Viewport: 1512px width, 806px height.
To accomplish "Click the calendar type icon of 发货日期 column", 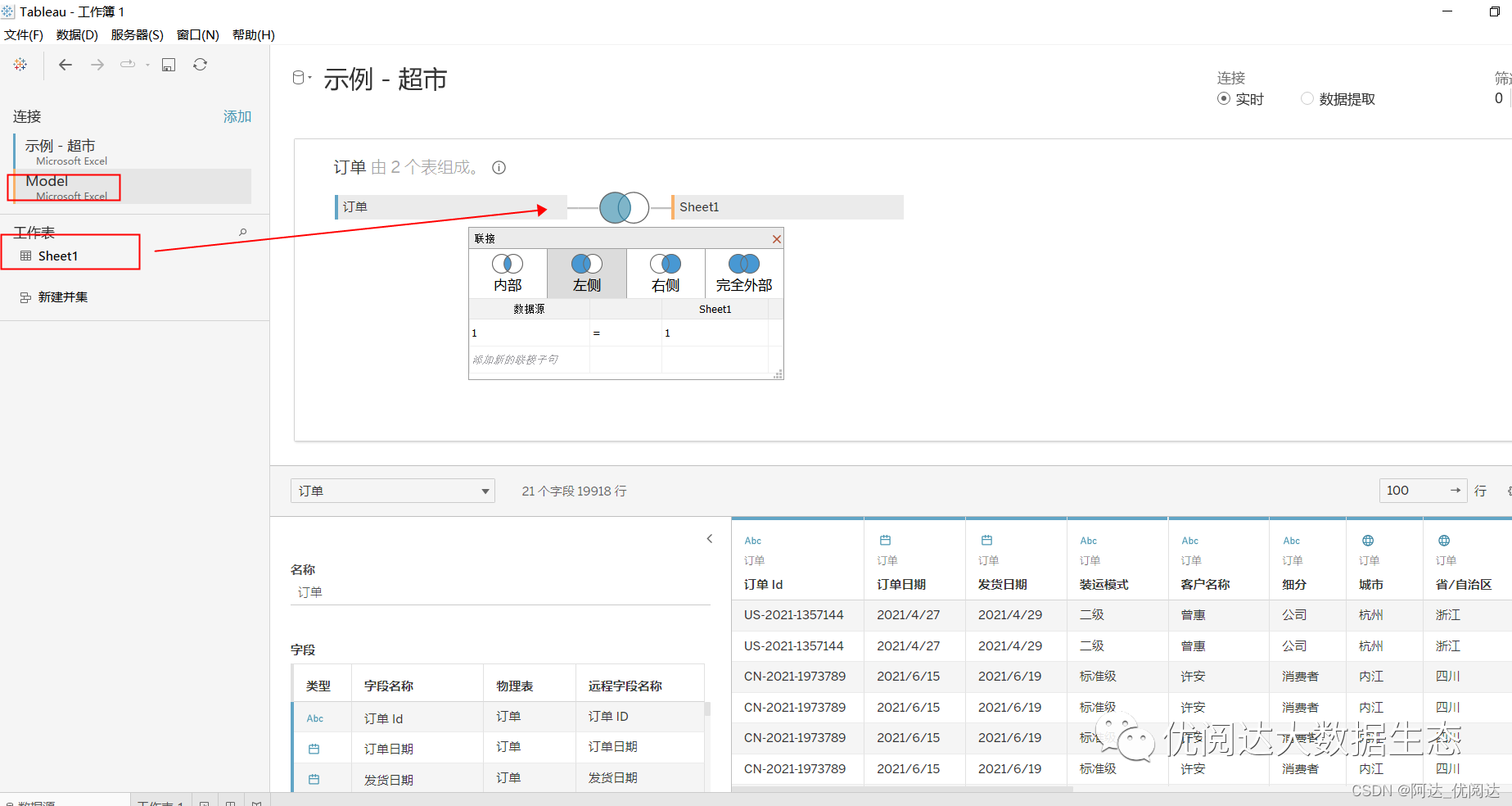I will pos(986,540).
